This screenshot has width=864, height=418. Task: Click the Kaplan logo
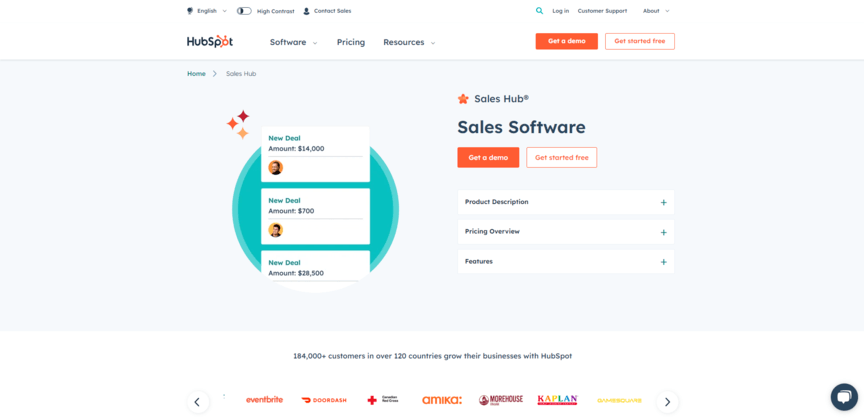[558, 400]
